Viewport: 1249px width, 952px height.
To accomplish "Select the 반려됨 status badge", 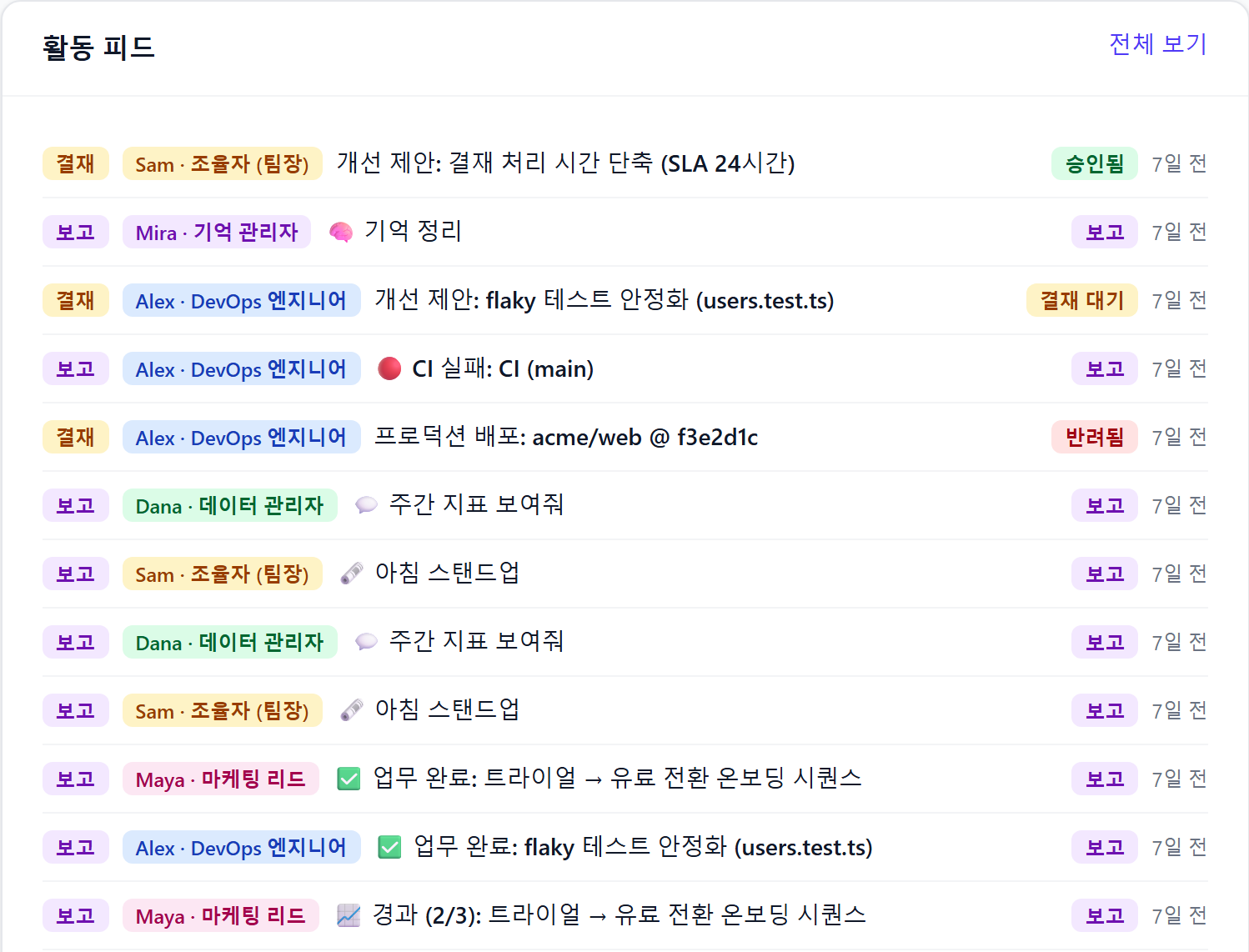I will (x=1095, y=437).
